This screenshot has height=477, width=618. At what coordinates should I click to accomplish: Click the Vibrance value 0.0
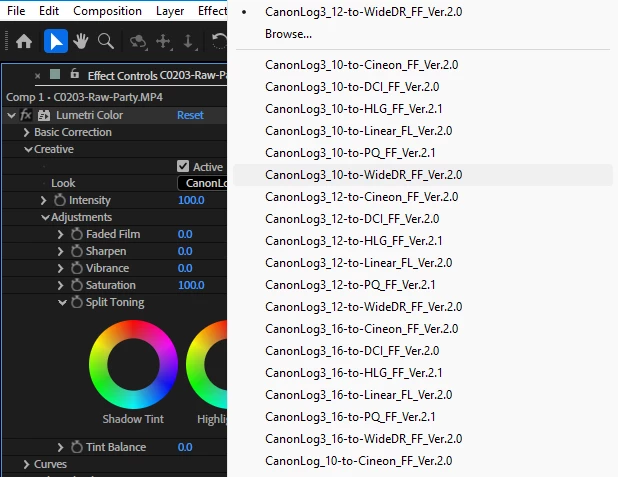pos(185,268)
